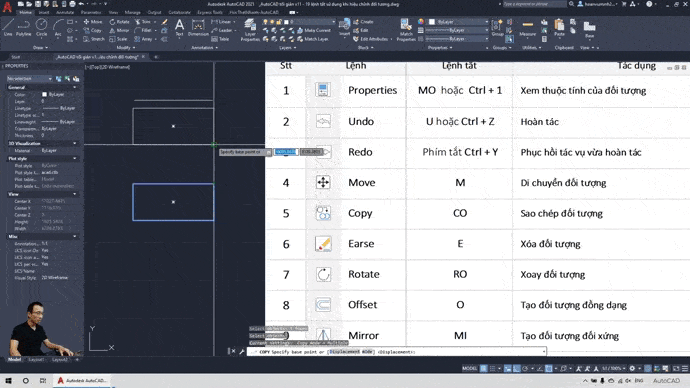Open the Express Tools ribbon tab

click(x=210, y=12)
